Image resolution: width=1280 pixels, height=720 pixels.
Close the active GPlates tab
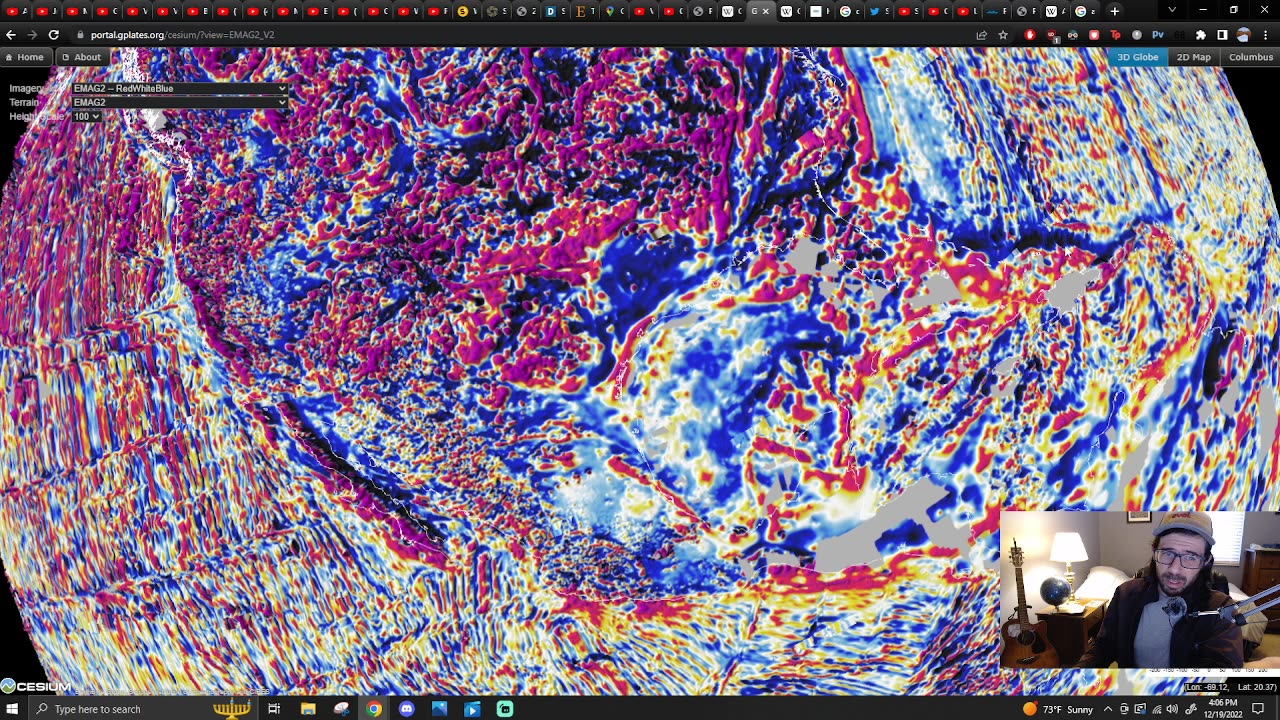tap(766, 11)
